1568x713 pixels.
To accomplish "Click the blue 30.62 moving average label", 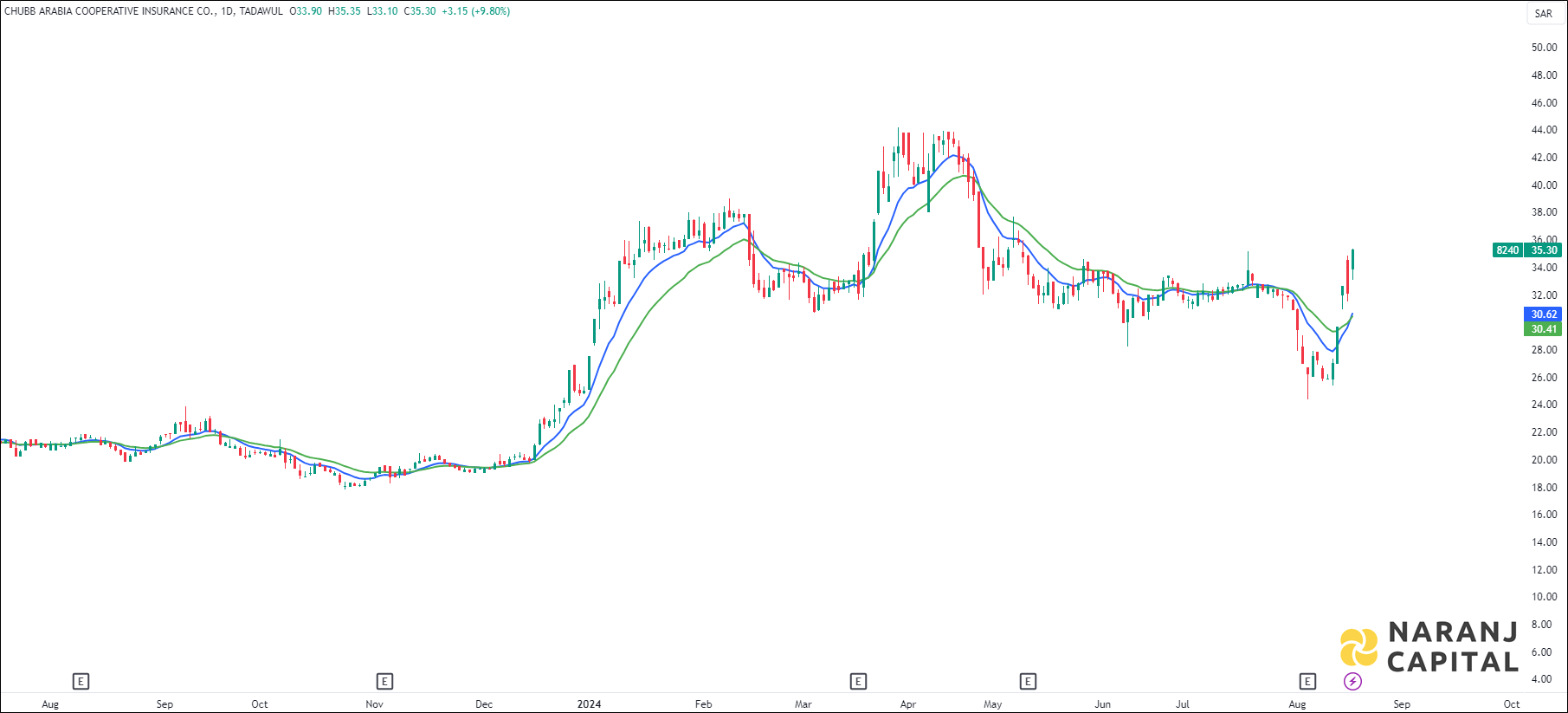I will tap(1544, 314).
